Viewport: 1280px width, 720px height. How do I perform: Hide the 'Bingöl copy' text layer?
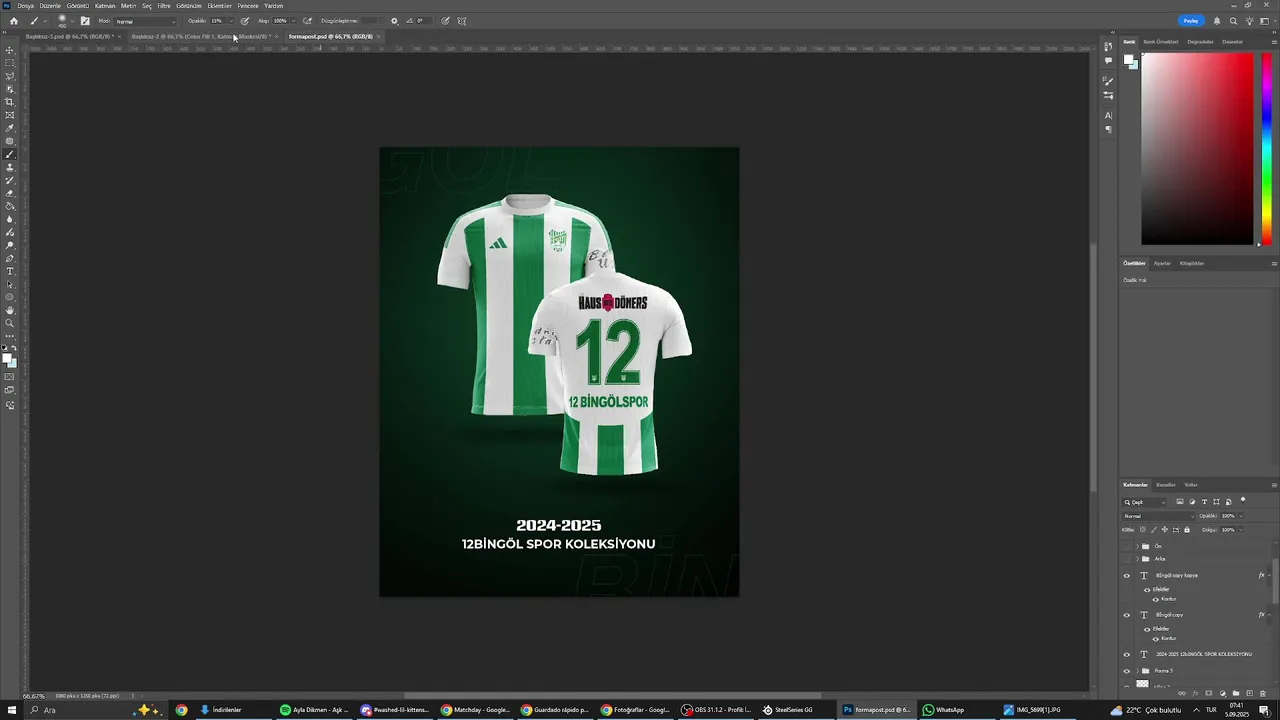[x=1127, y=615]
